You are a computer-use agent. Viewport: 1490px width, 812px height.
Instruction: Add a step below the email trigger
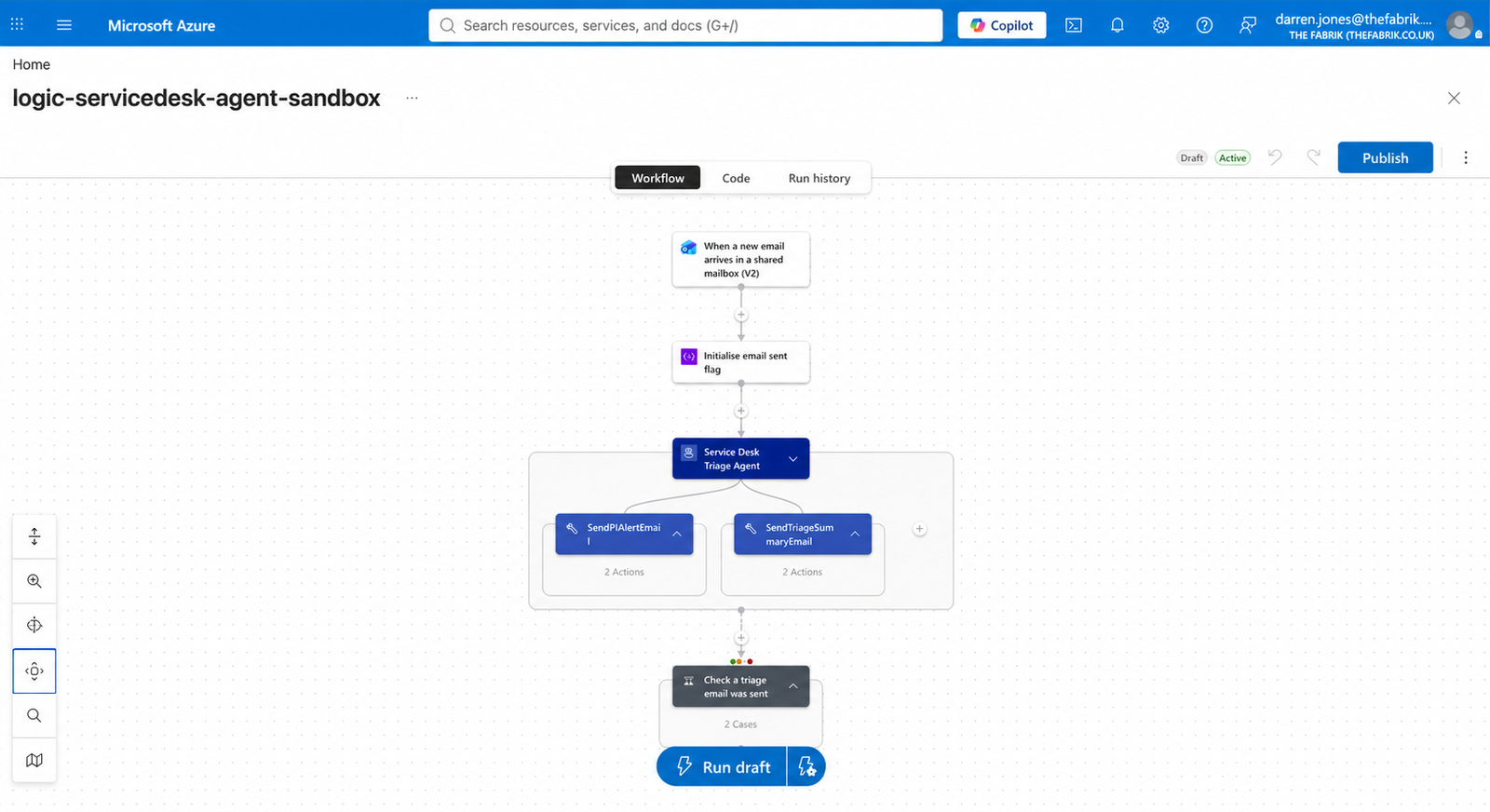741,315
